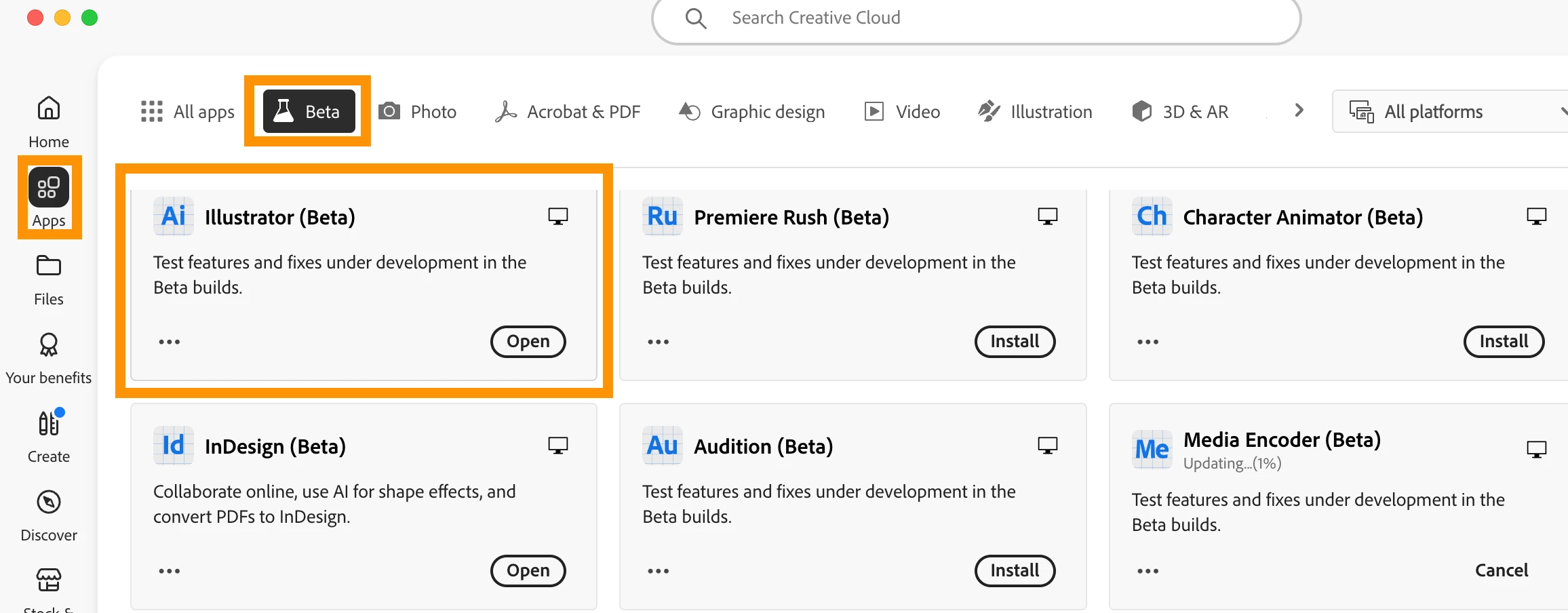
Task: Install Premiere Rush (Beta)
Action: tap(1015, 342)
